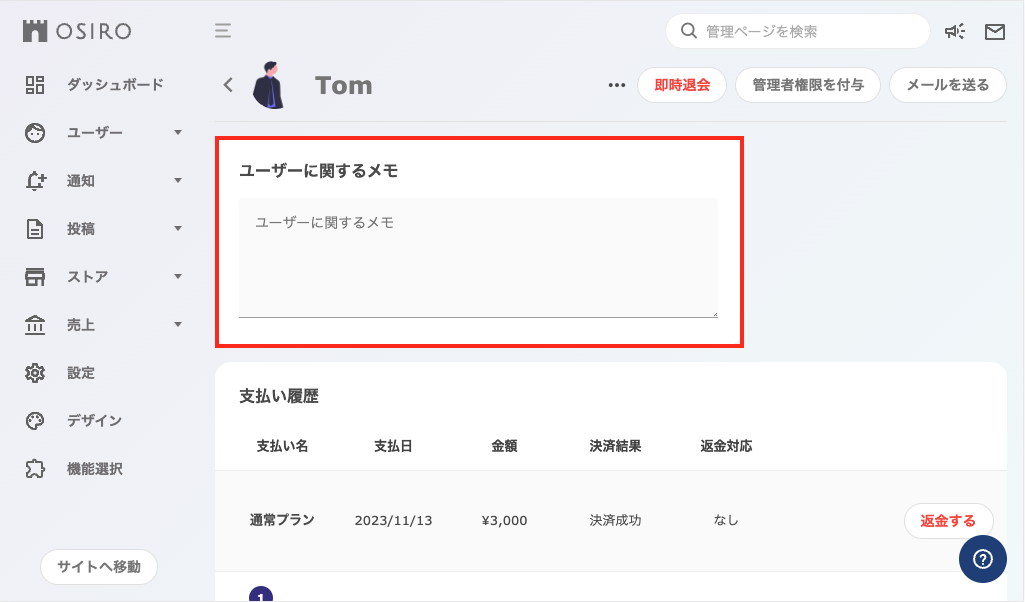Click the 即時退会 button
The height and width of the screenshot is (602, 1025).
coord(681,85)
